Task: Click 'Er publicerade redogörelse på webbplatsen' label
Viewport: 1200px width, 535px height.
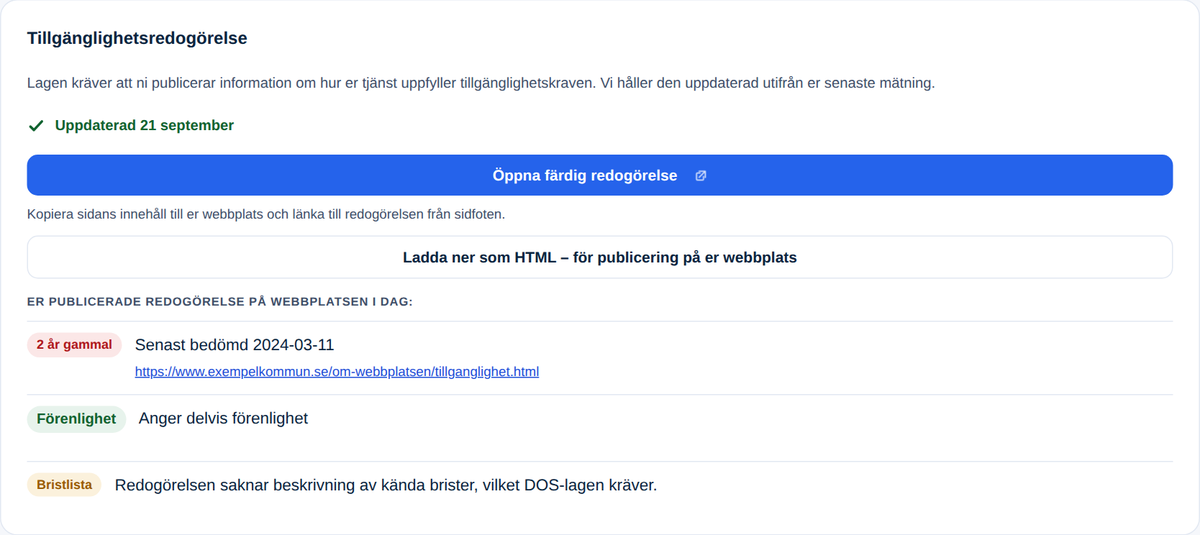Action: click(220, 301)
